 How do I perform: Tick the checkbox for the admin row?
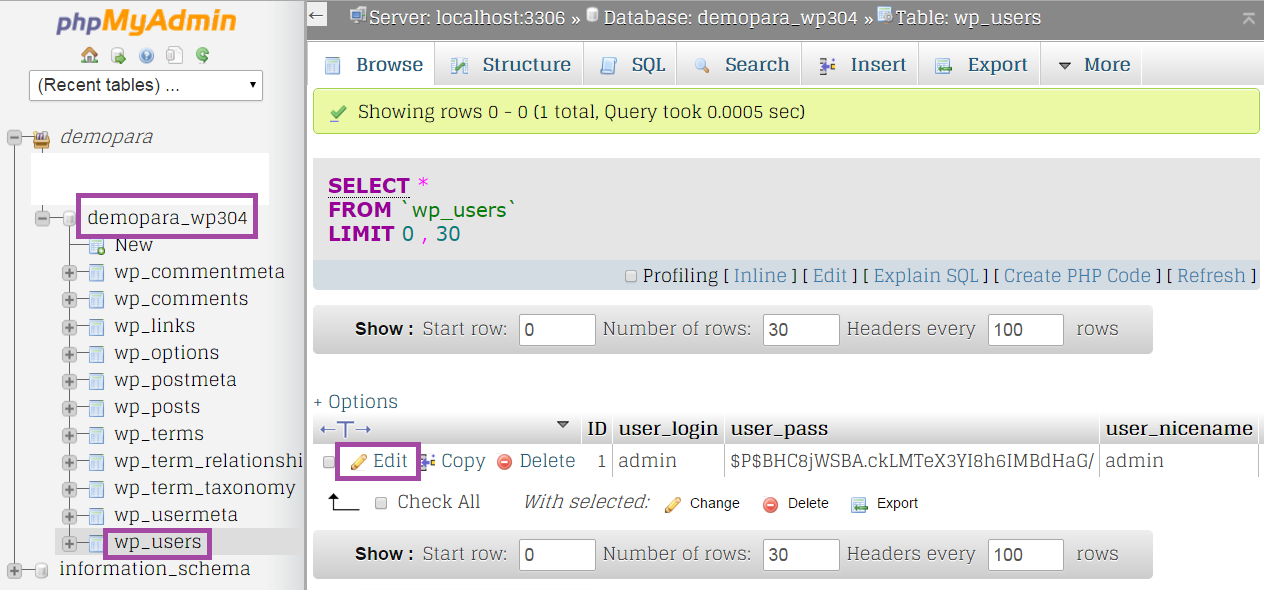tap(329, 462)
